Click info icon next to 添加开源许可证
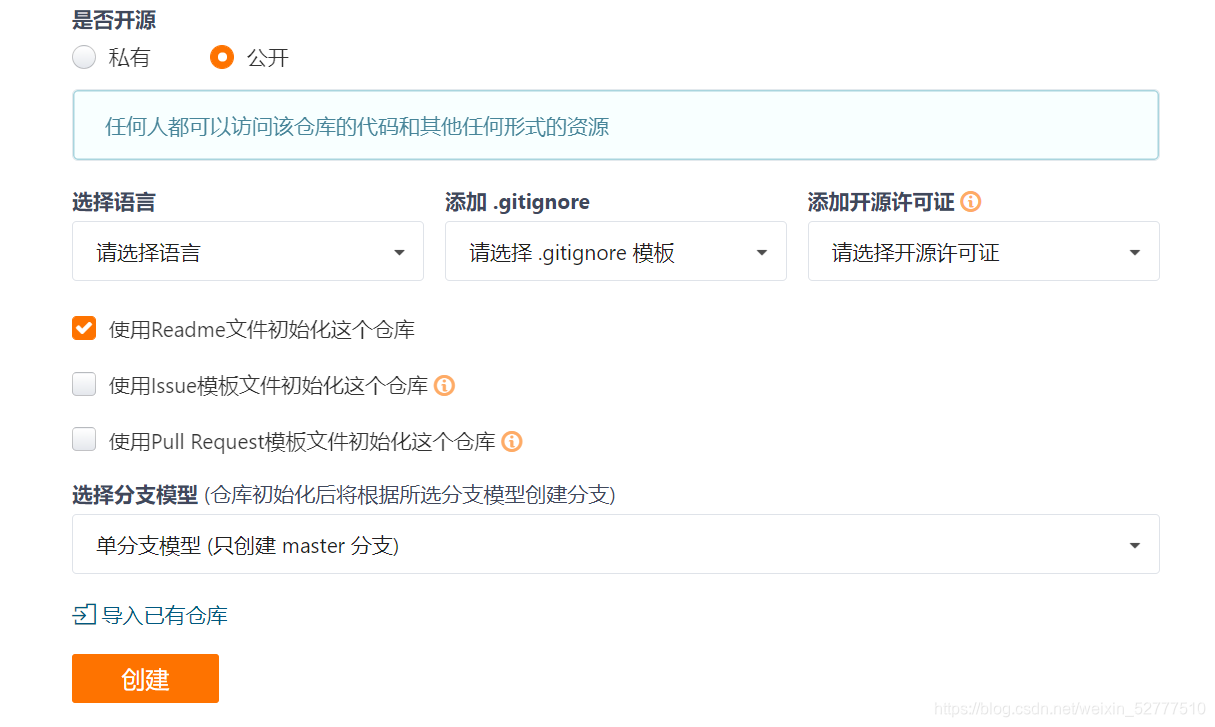The image size is (1215, 727). pos(970,202)
